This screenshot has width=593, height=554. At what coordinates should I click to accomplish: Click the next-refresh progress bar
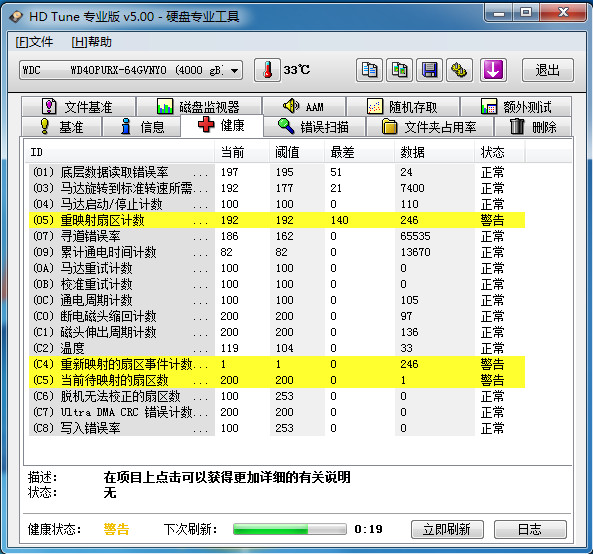[x=290, y=529]
